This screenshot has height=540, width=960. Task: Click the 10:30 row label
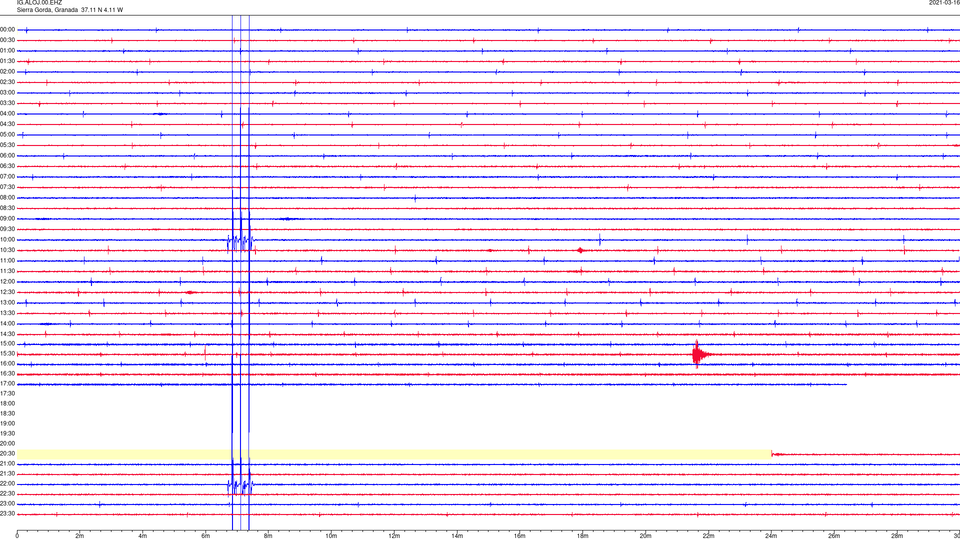7,250
